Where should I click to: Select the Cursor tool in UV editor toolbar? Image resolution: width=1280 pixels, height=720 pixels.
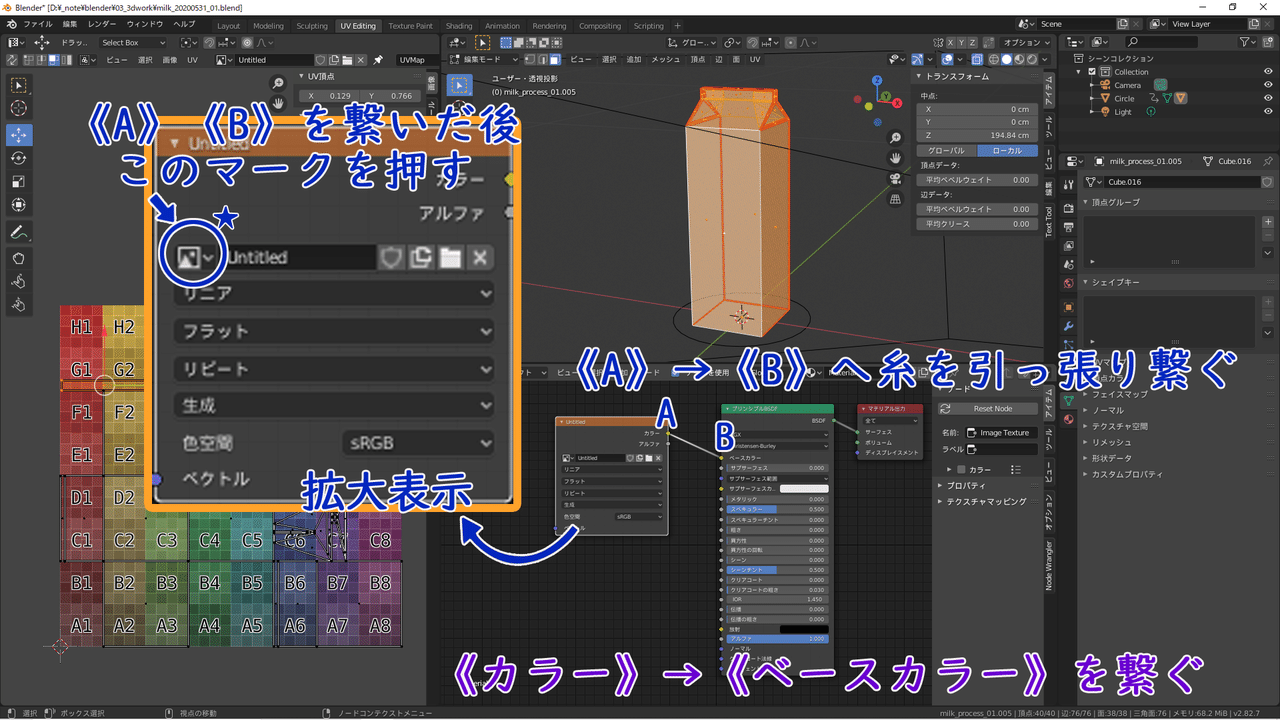click(19, 109)
